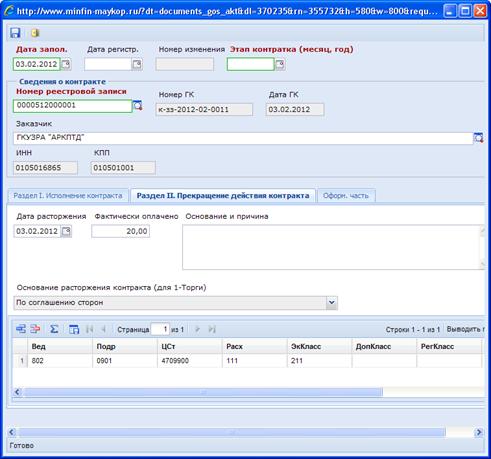Image resolution: width=491 pixels, height=459 pixels.
Task: Click the Sigma sum icon
Action: click(x=54, y=329)
